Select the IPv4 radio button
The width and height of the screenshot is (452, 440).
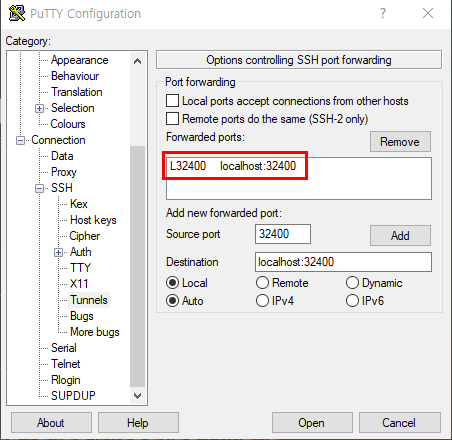pyautogui.click(x=262, y=301)
